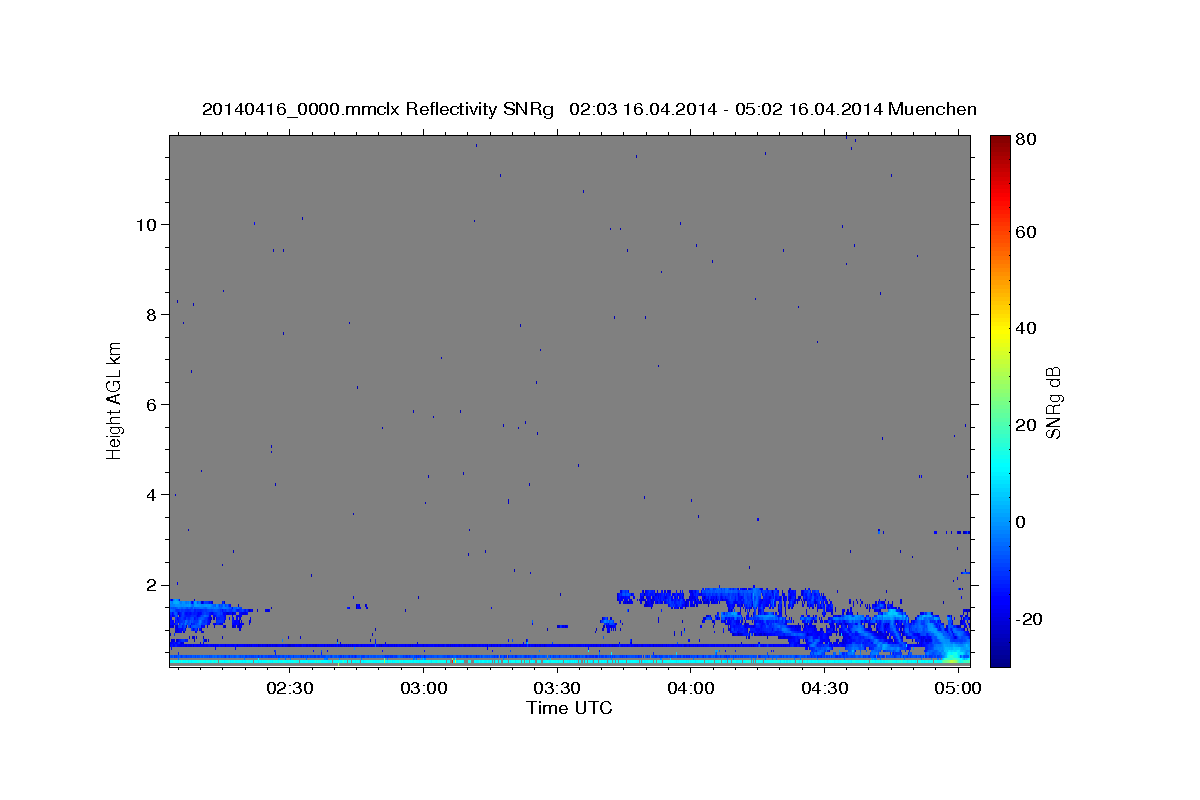Click the 'Height AGL km' axis label
This screenshot has width=1200, height=800.
pos(115,400)
